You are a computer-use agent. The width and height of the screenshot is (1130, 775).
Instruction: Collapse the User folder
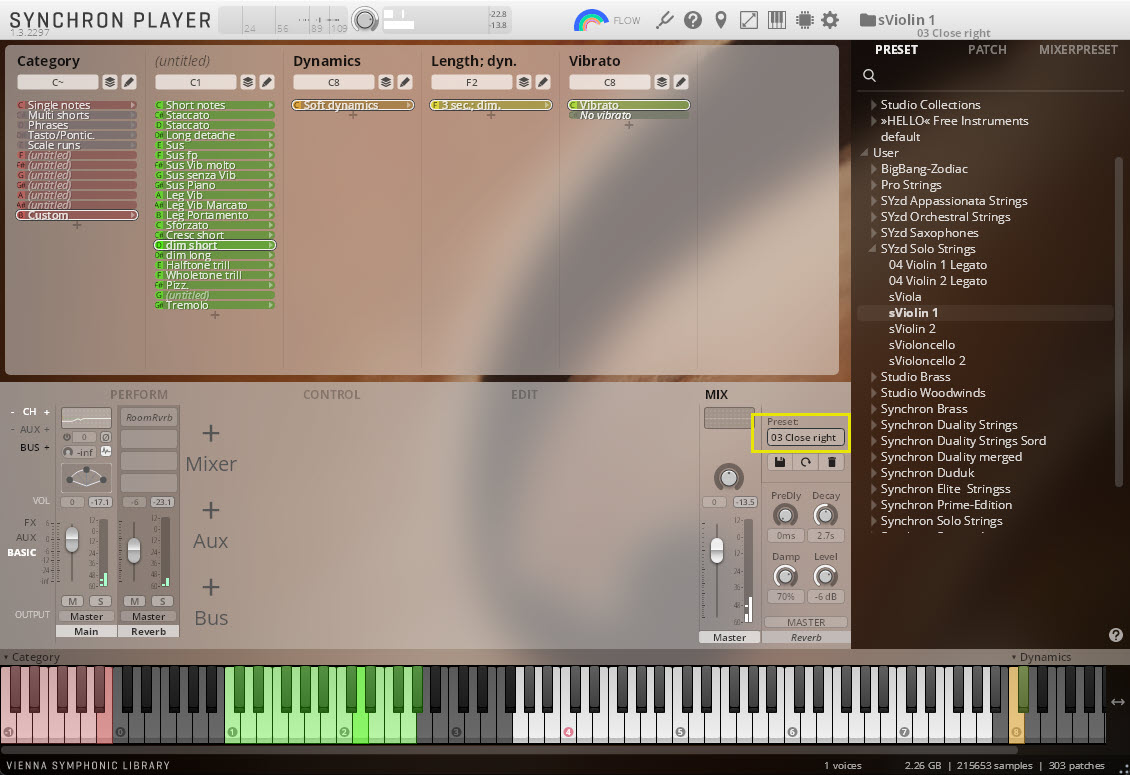point(865,153)
